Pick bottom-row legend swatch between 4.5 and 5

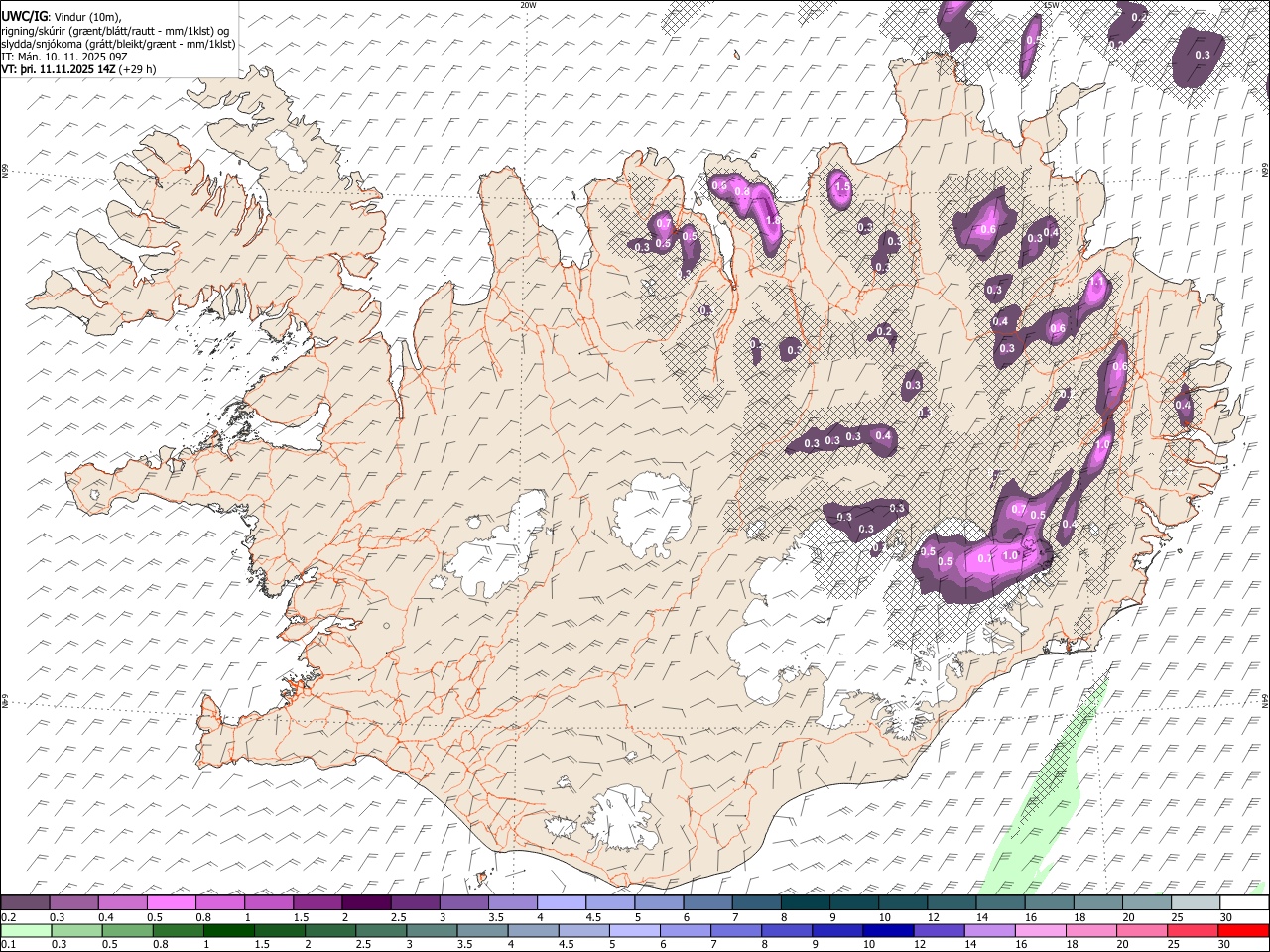click(583, 931)
